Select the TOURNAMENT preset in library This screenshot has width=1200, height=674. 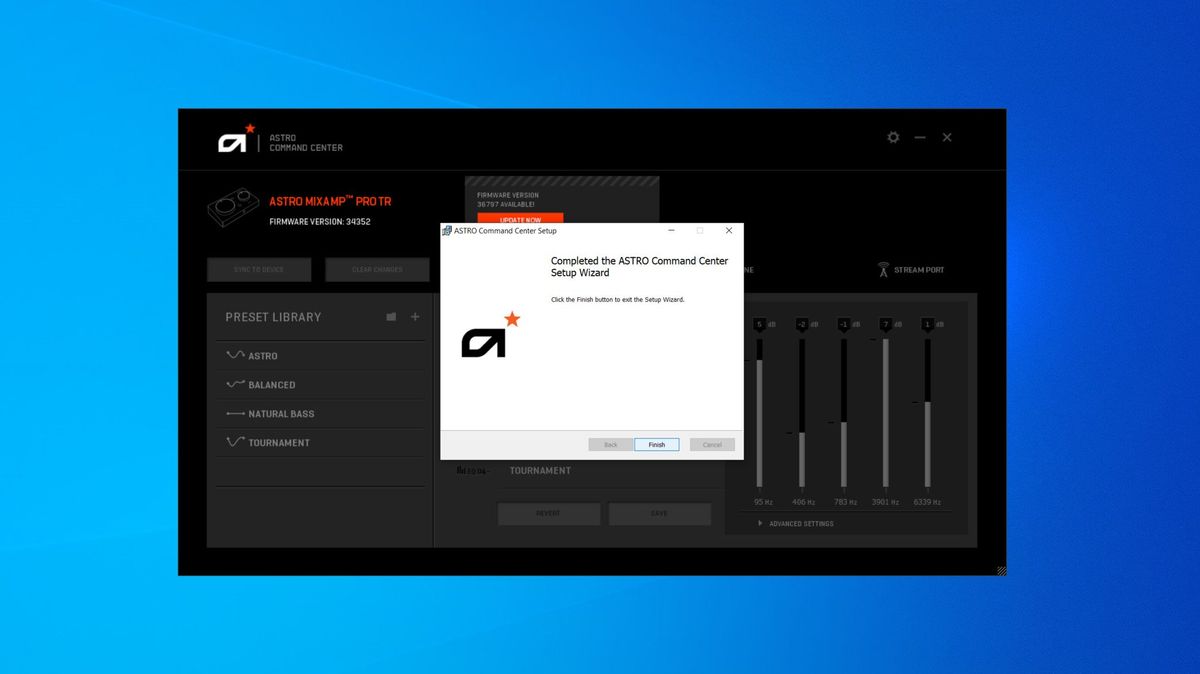(321, 443)
